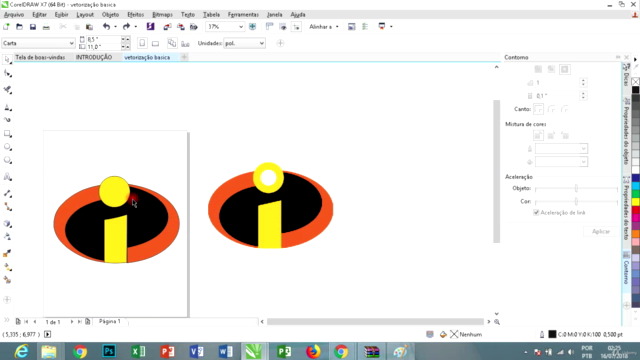This screenshot has width=640, height=360.
Task: Enable the Aceleração de link checkbox
Action: pyautogui.click(x=536, y=213)
